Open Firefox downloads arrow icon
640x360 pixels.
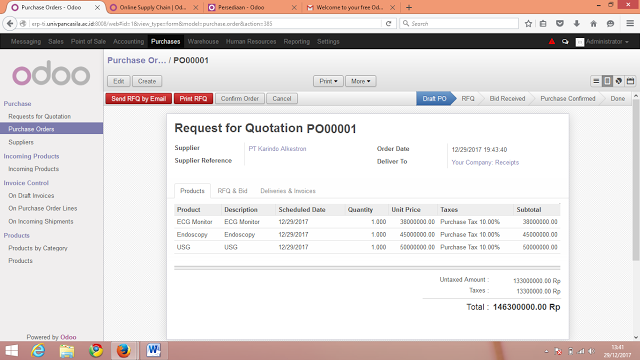(x=577, y=24)
